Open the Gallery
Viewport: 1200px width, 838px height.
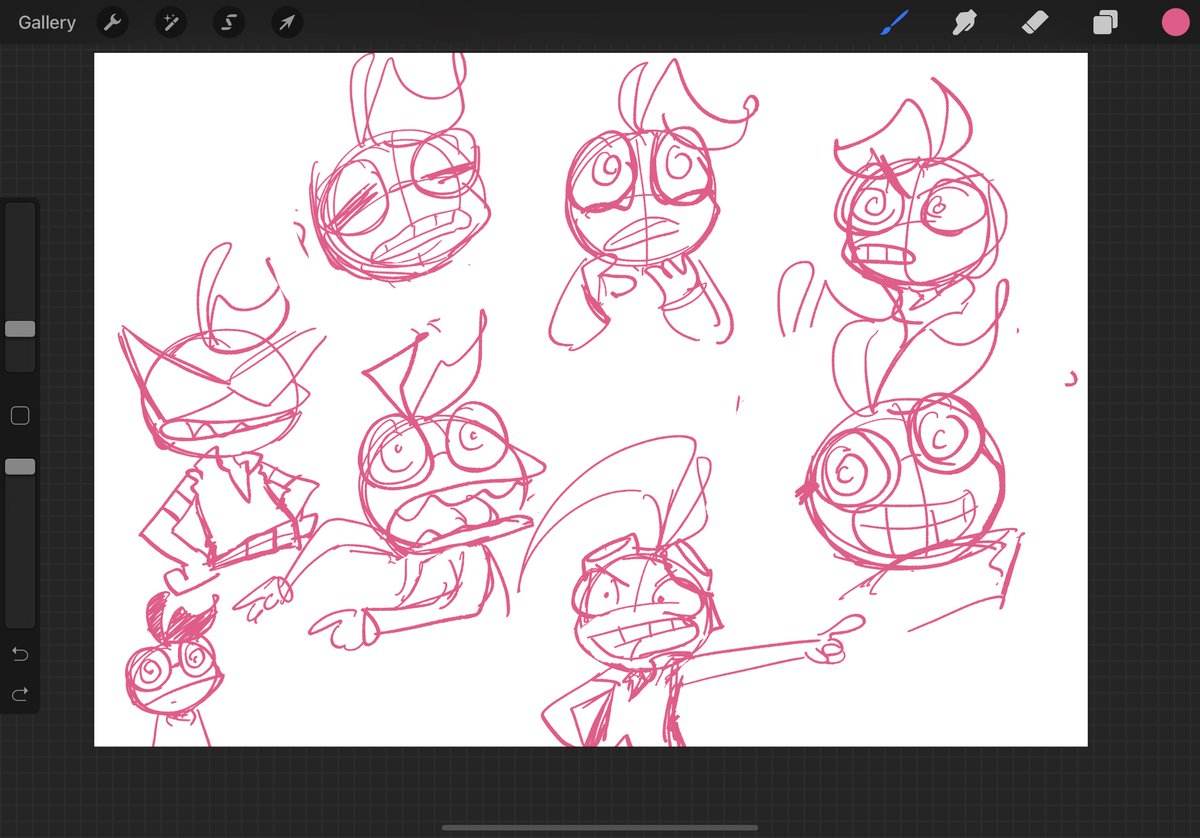(47, 22)
